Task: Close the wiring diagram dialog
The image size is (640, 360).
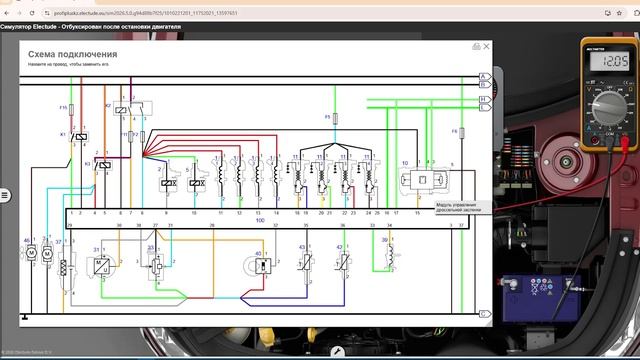Action: (486, 47)
